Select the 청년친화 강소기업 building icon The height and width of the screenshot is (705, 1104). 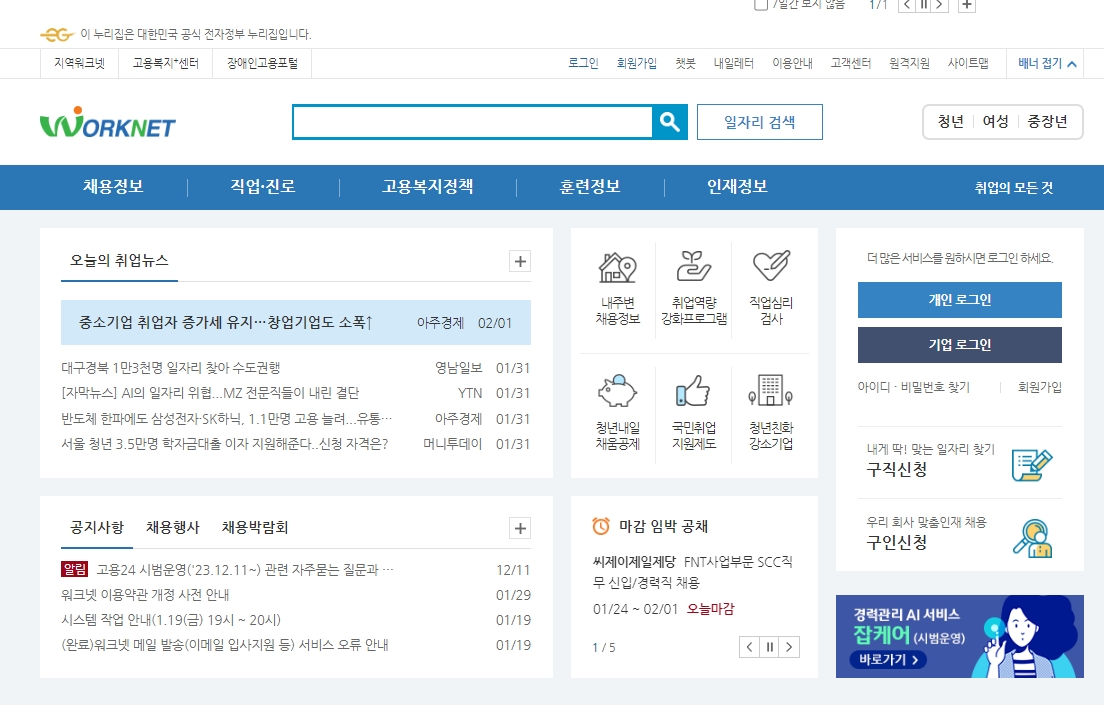point(769,392)
